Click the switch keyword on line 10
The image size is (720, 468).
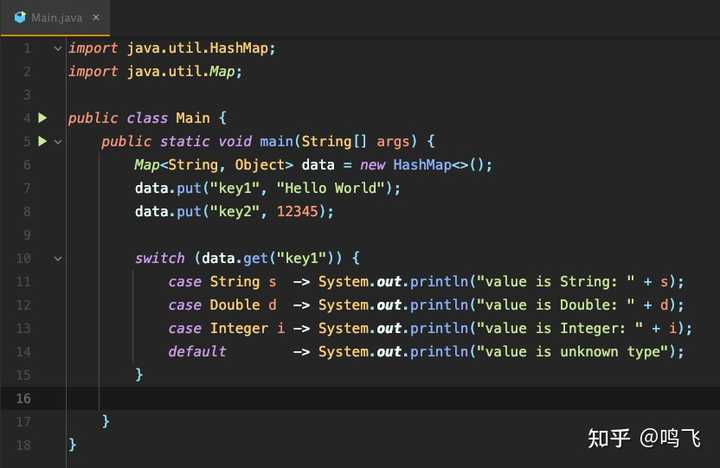[x=159, y=258]
